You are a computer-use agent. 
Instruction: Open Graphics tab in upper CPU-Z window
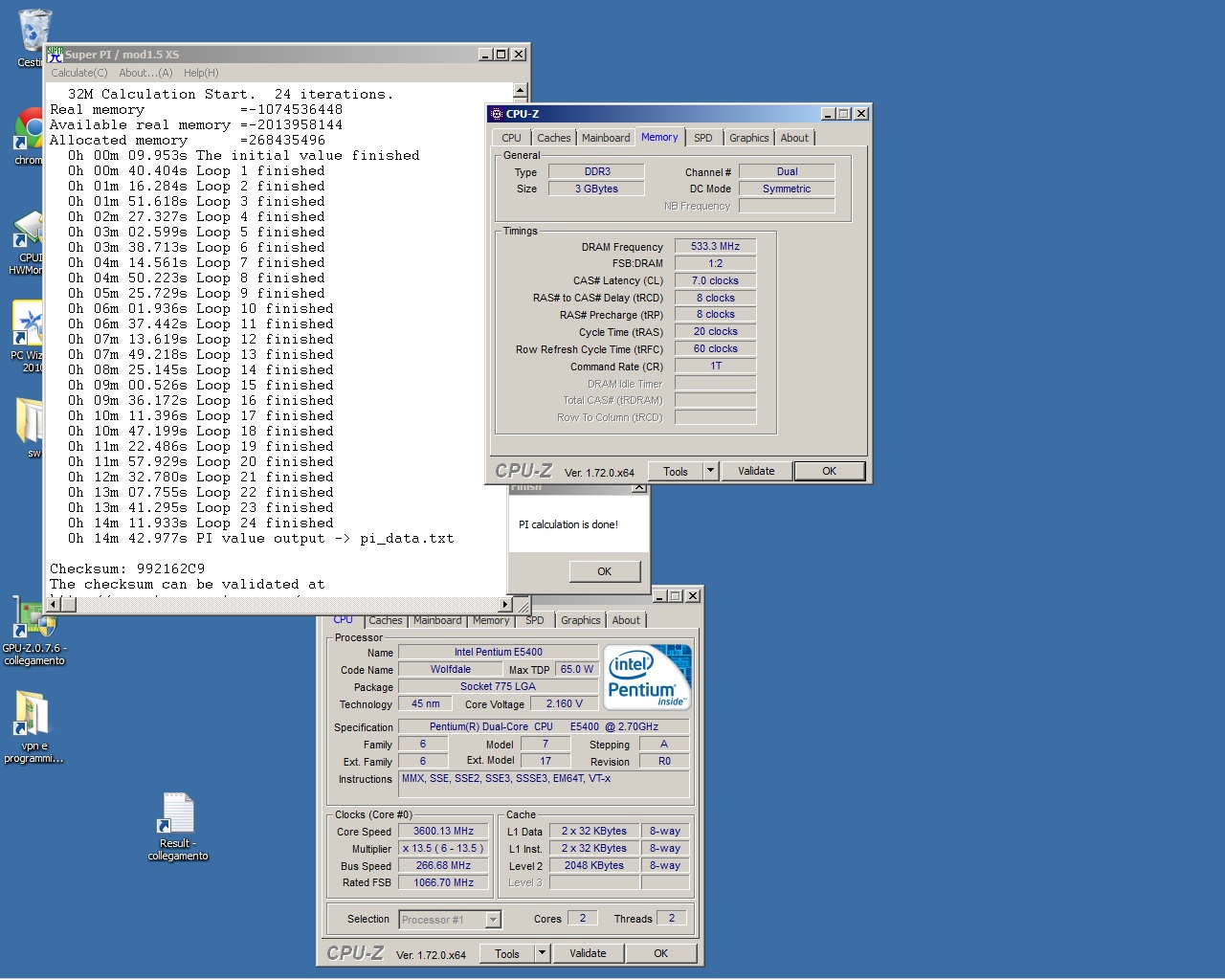coord(749,138)
